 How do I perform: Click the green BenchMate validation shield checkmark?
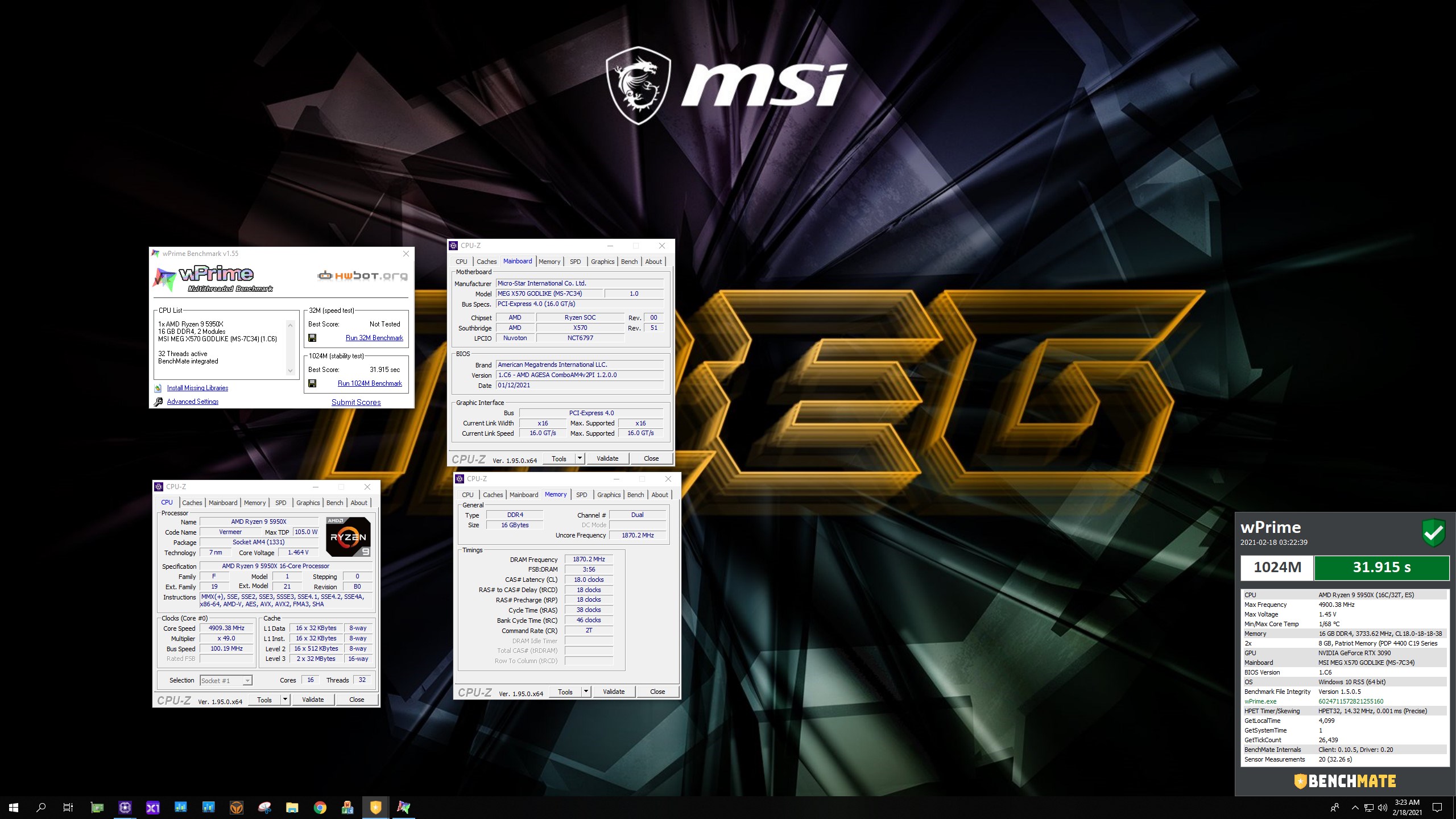click(x=1434, y=533)
